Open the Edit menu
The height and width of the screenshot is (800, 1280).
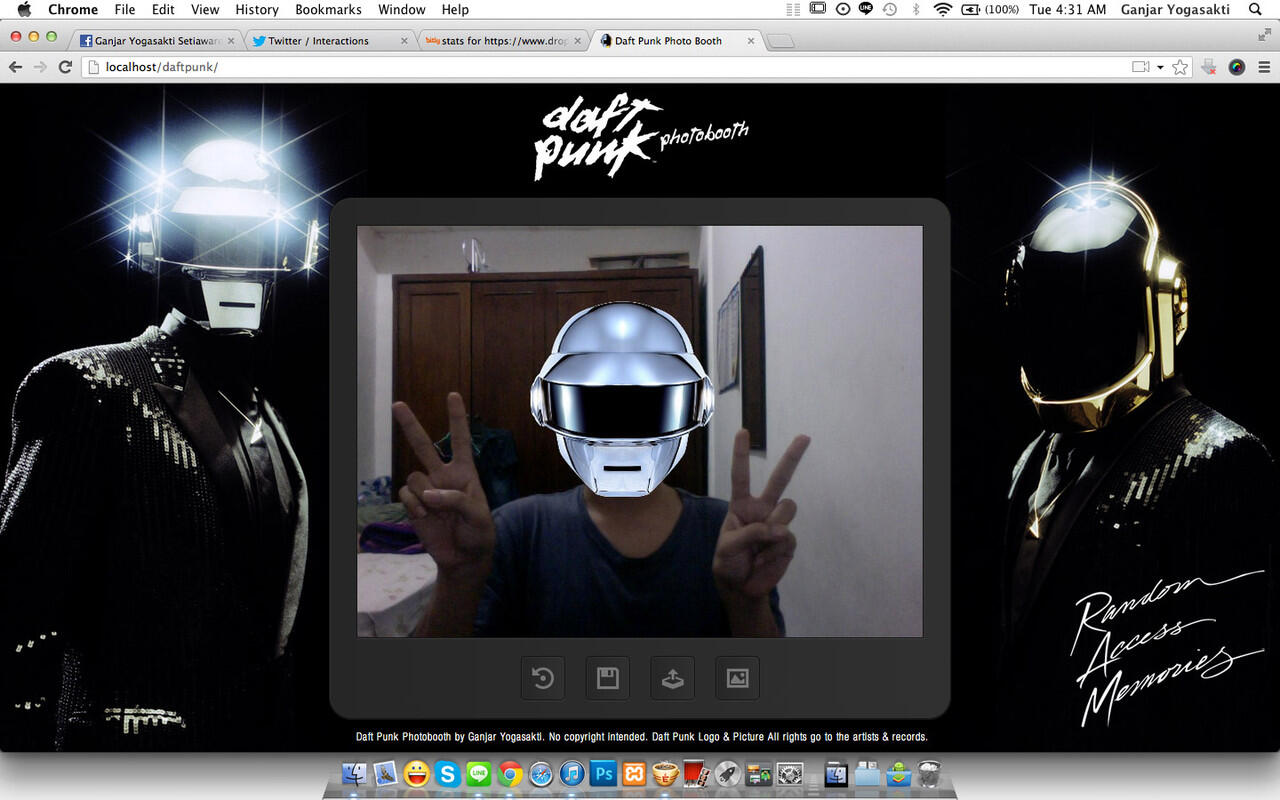[x=163, y=9]
